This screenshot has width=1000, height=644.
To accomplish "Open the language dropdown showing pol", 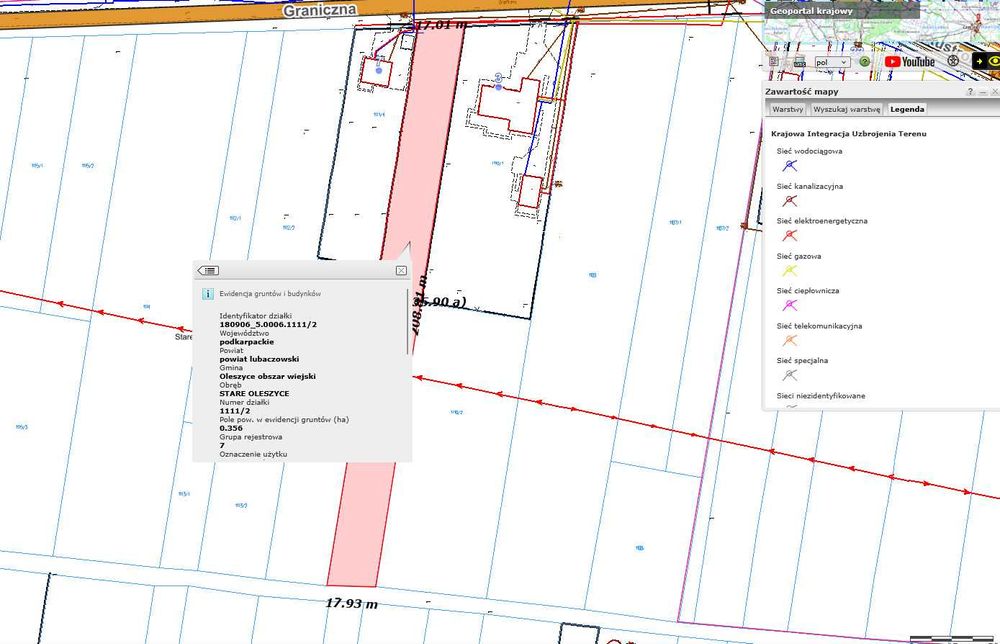I will 833,62.
